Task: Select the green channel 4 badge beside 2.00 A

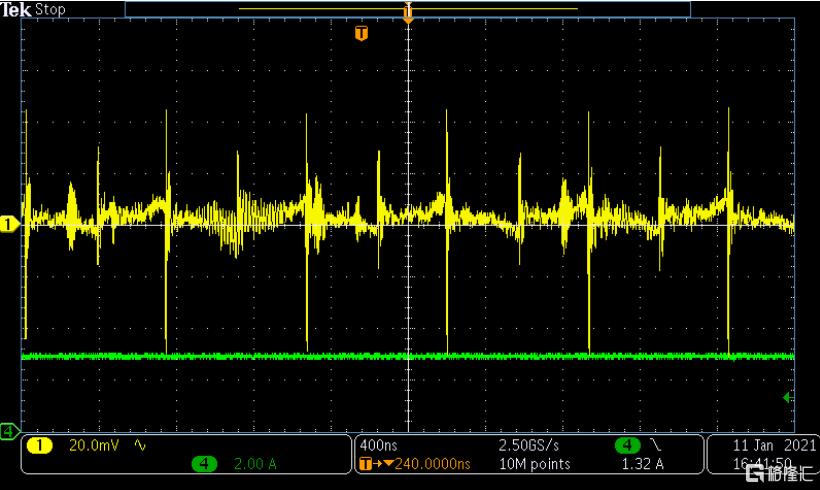Action: pos(203,464)
